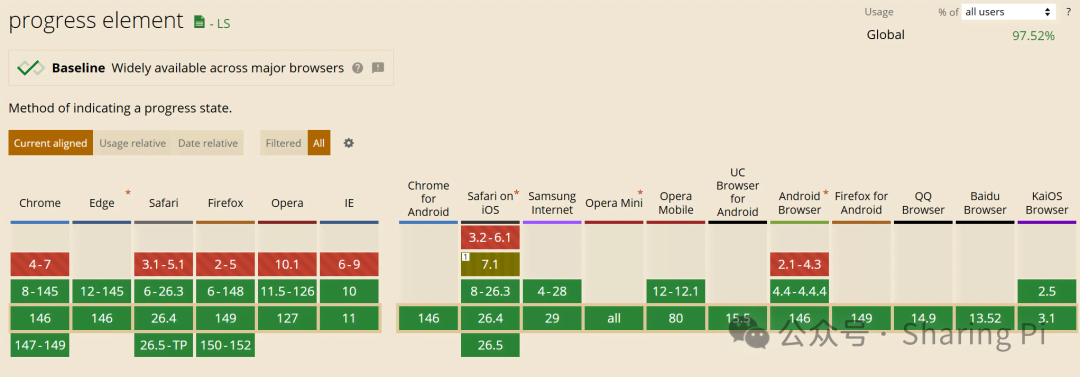Switch to Date relative view
Image resolution: width=1080 pixels, height=377 pixels.
click(207, 143)
